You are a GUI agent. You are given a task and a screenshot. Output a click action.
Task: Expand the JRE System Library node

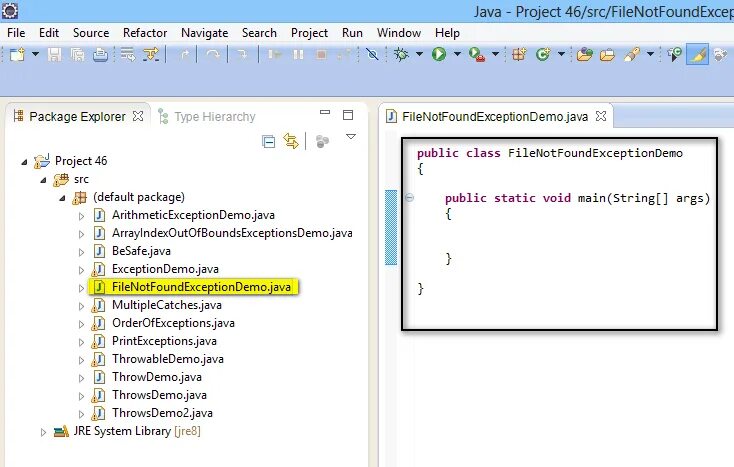coord(43,432)
